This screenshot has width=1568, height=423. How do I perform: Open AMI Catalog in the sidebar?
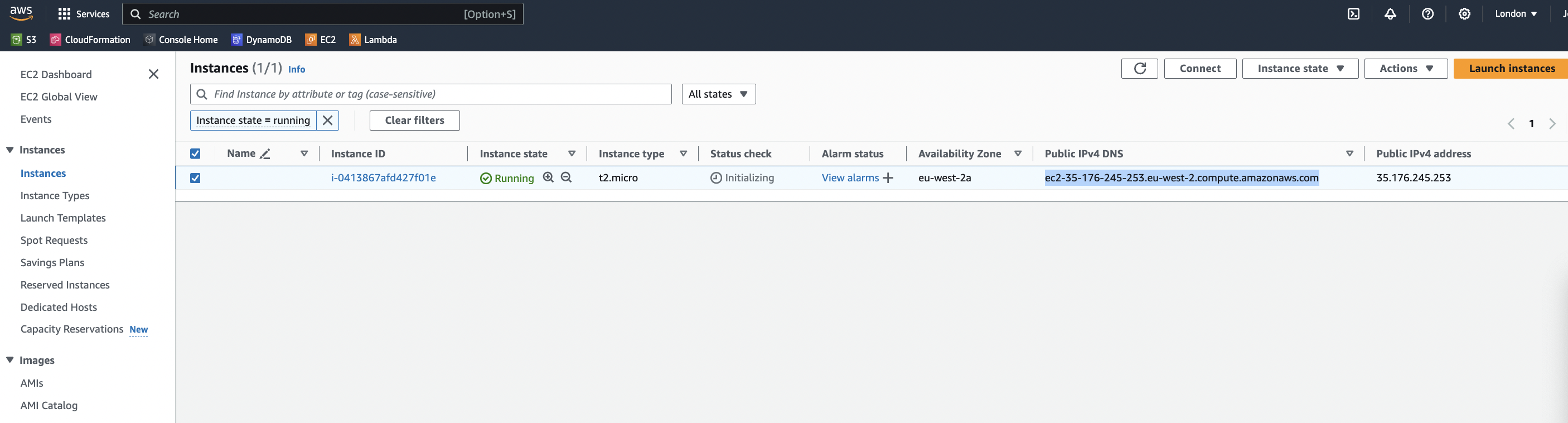pyautogui.click(x=49, y=405)
